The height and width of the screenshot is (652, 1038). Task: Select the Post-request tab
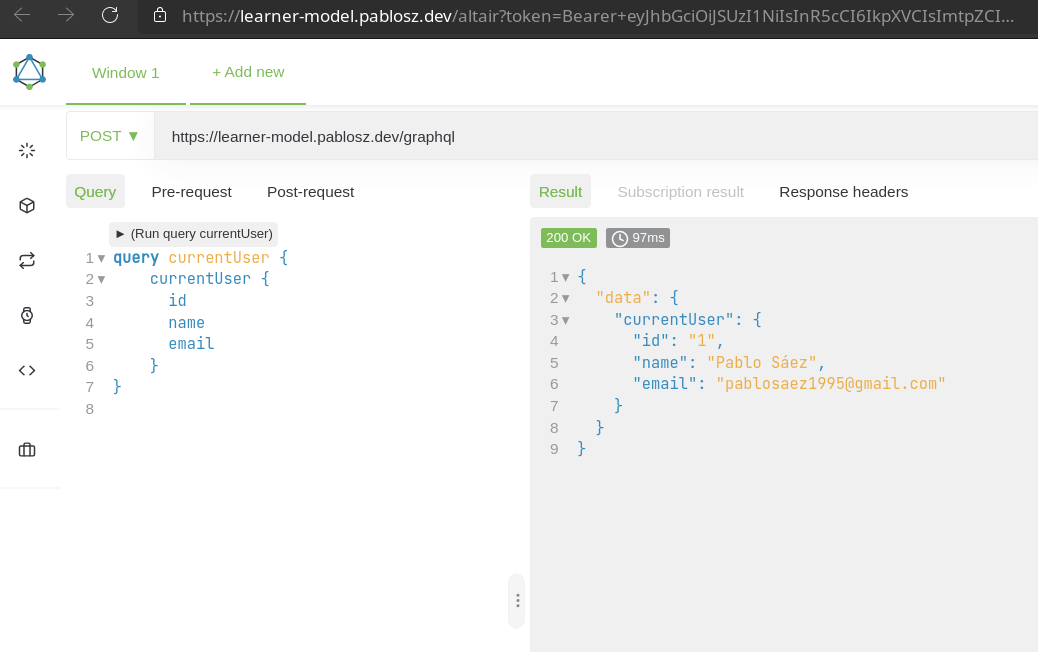(x=310, y=192)
